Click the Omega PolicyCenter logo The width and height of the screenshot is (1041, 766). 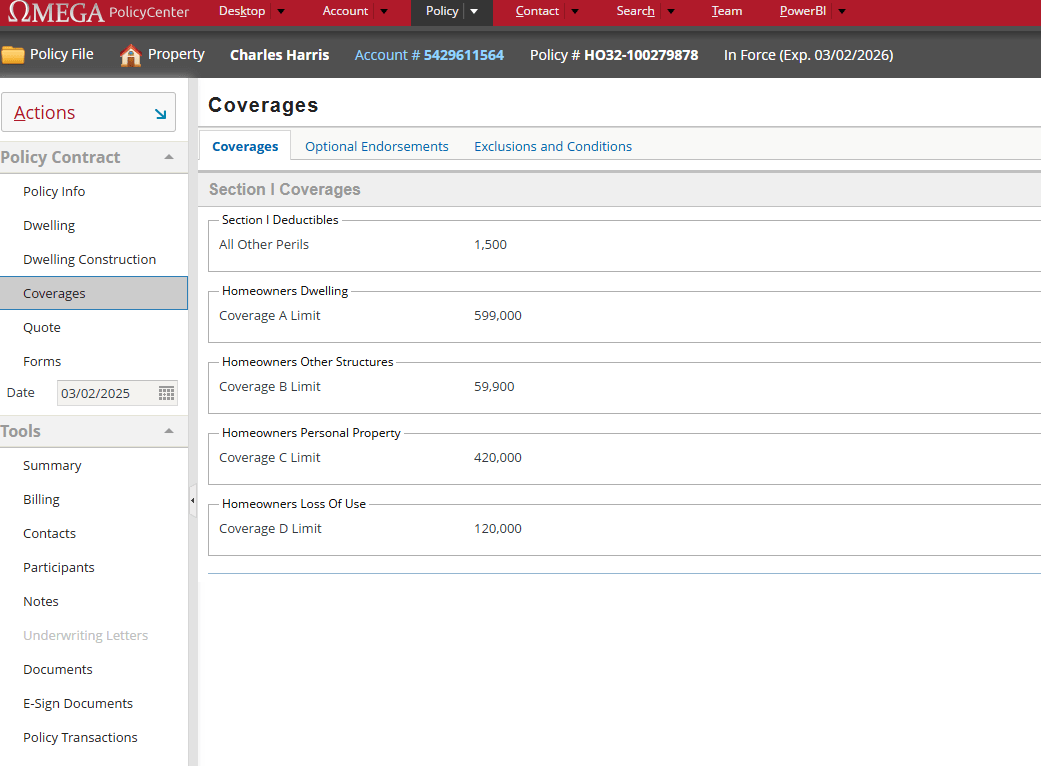(98, 11)
